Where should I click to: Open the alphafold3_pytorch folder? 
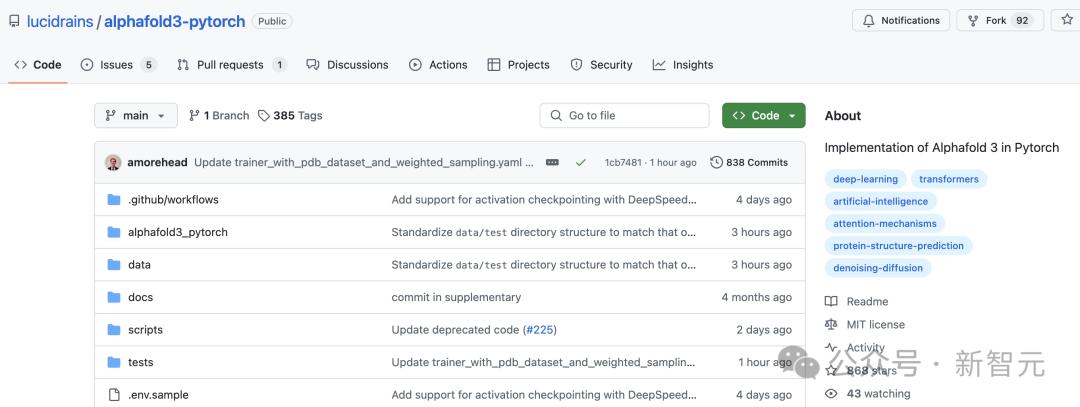pos(178,232)
